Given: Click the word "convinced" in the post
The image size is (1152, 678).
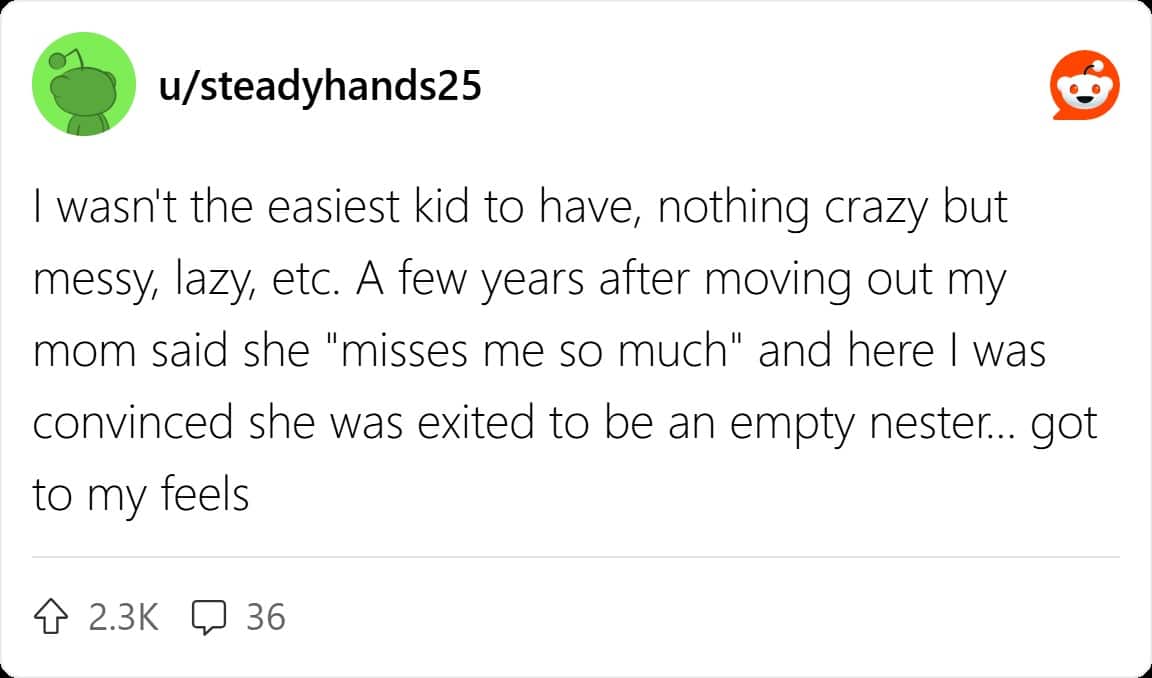Looking at the screenshot, I should 132,424.
